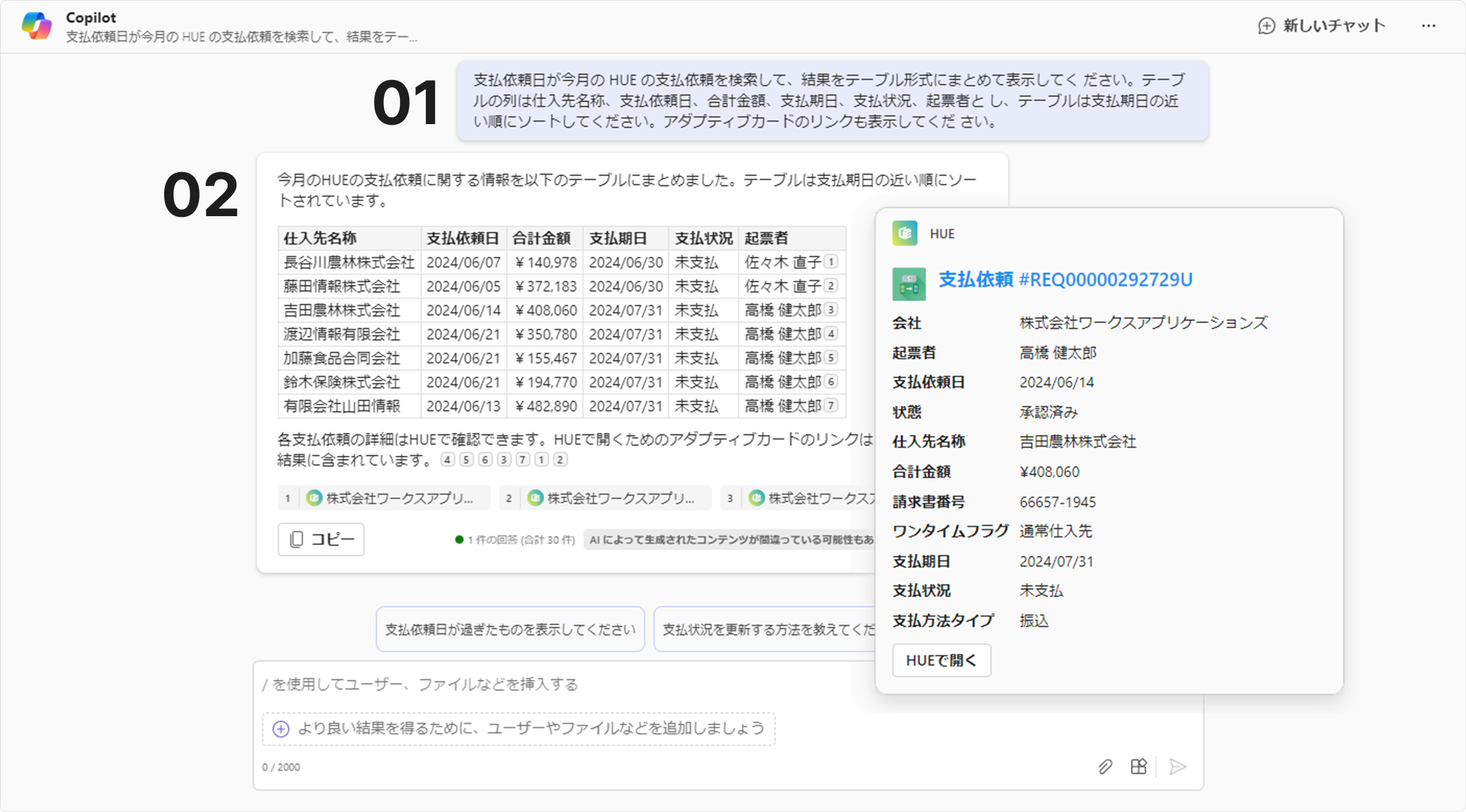
Task: Click the copy icon inside コピー button
Action: 297,539
